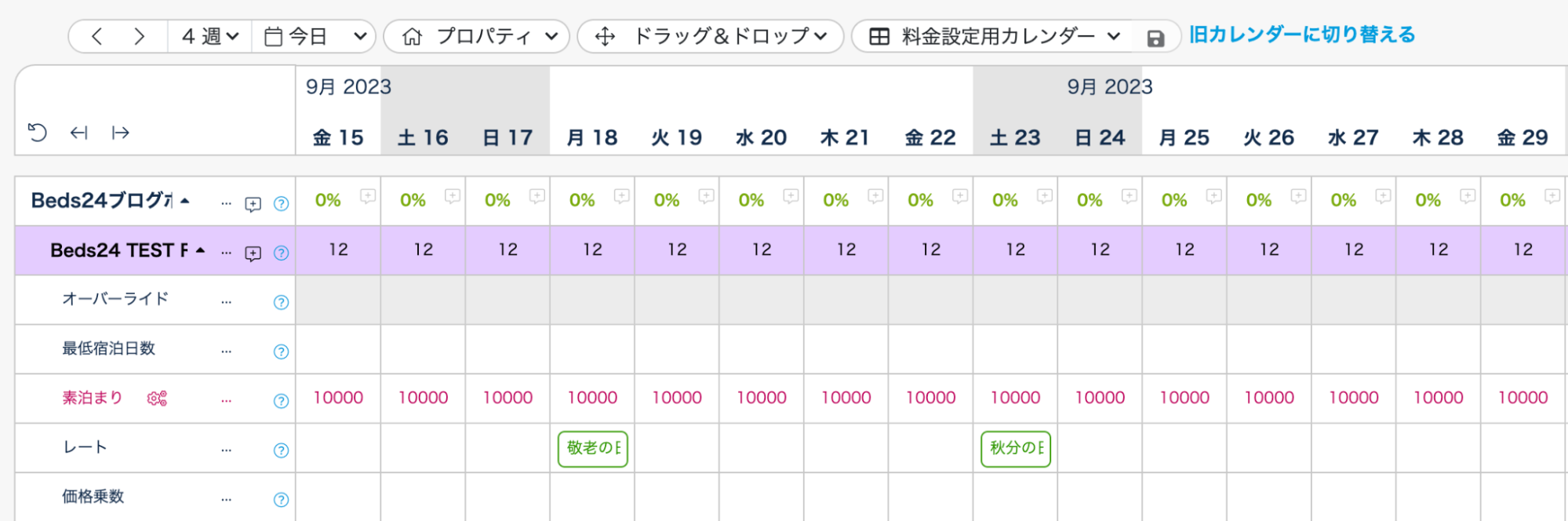The width and height of the screenshot is (1568, 521).
Task: Collapse the Beds24ブログ property row
Action: pyautogui.click(x=185, y=201)
